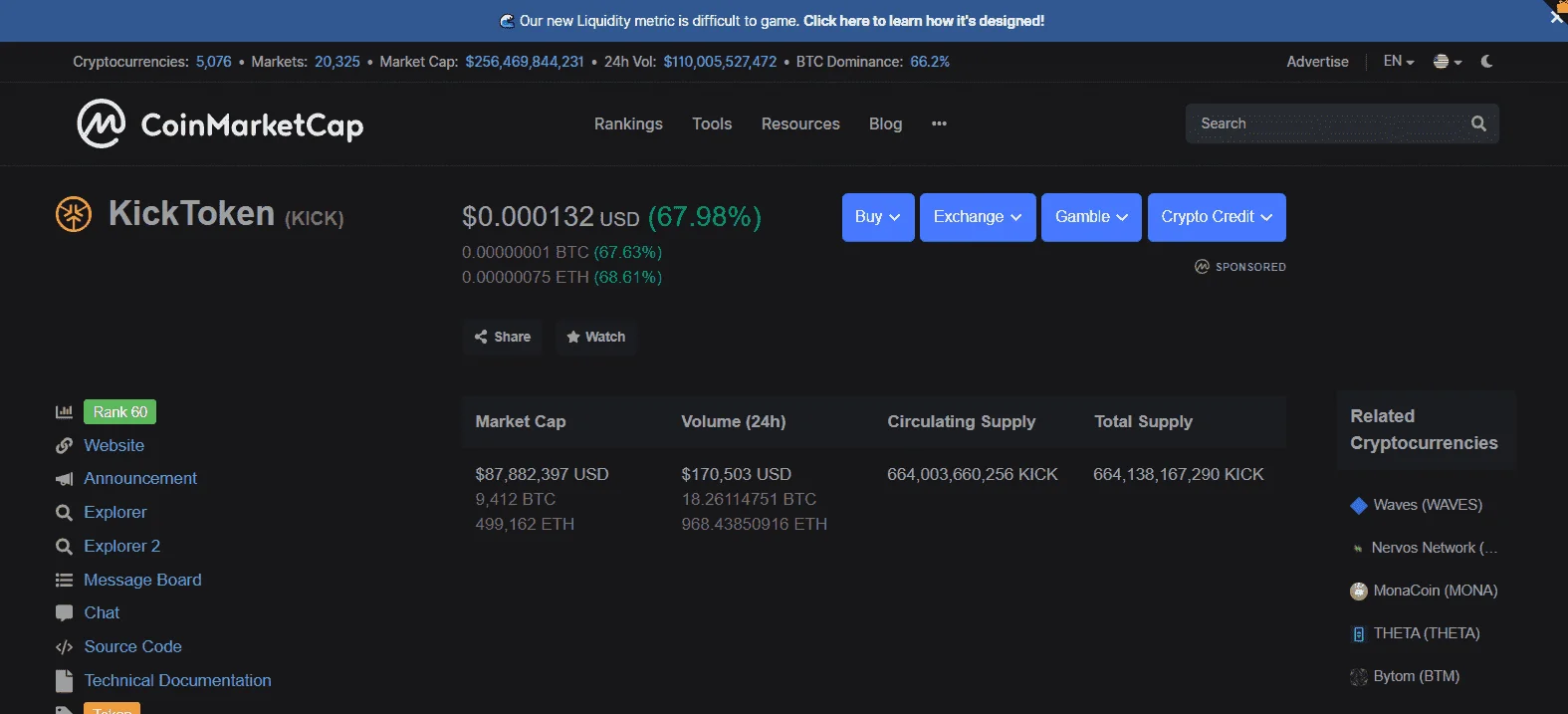
Task: Click the code brackets Source Code icon
Action: 64,647
